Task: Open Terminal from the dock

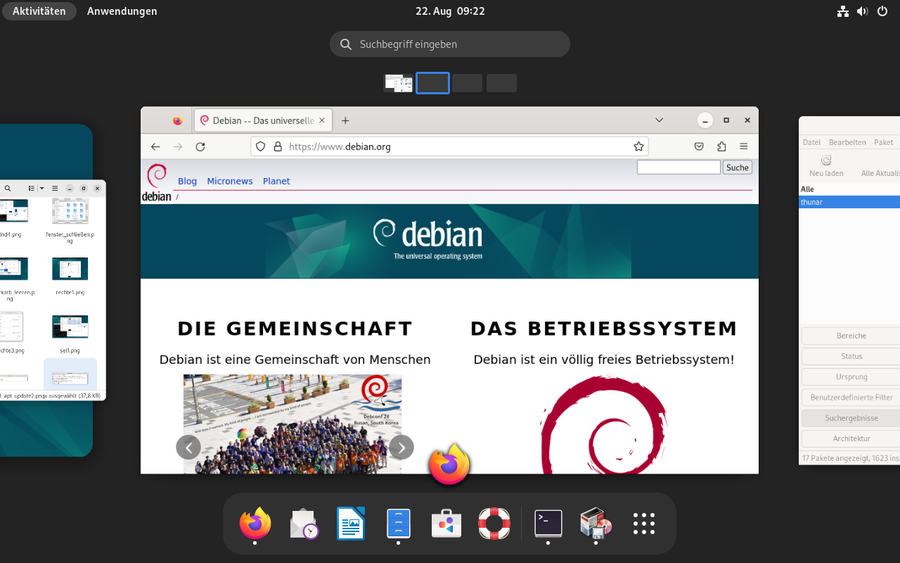Action: click(548, 523)
